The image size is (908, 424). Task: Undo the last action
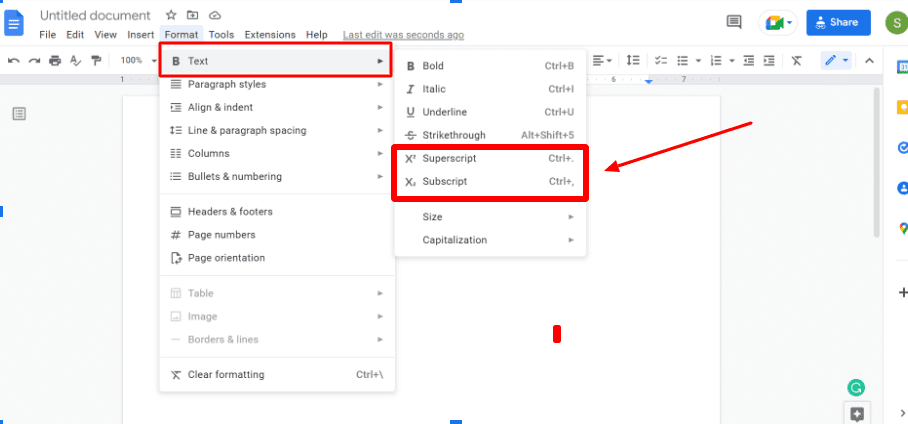[14, 60]
